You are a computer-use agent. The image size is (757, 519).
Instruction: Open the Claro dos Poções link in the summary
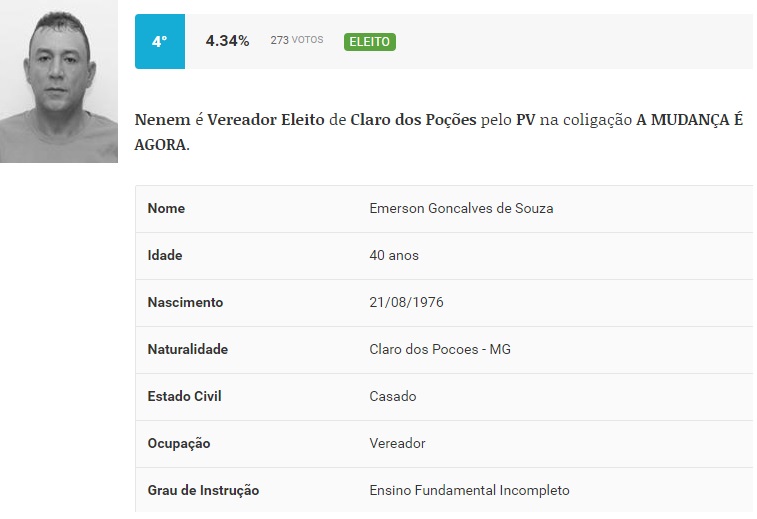click(413, 120)
